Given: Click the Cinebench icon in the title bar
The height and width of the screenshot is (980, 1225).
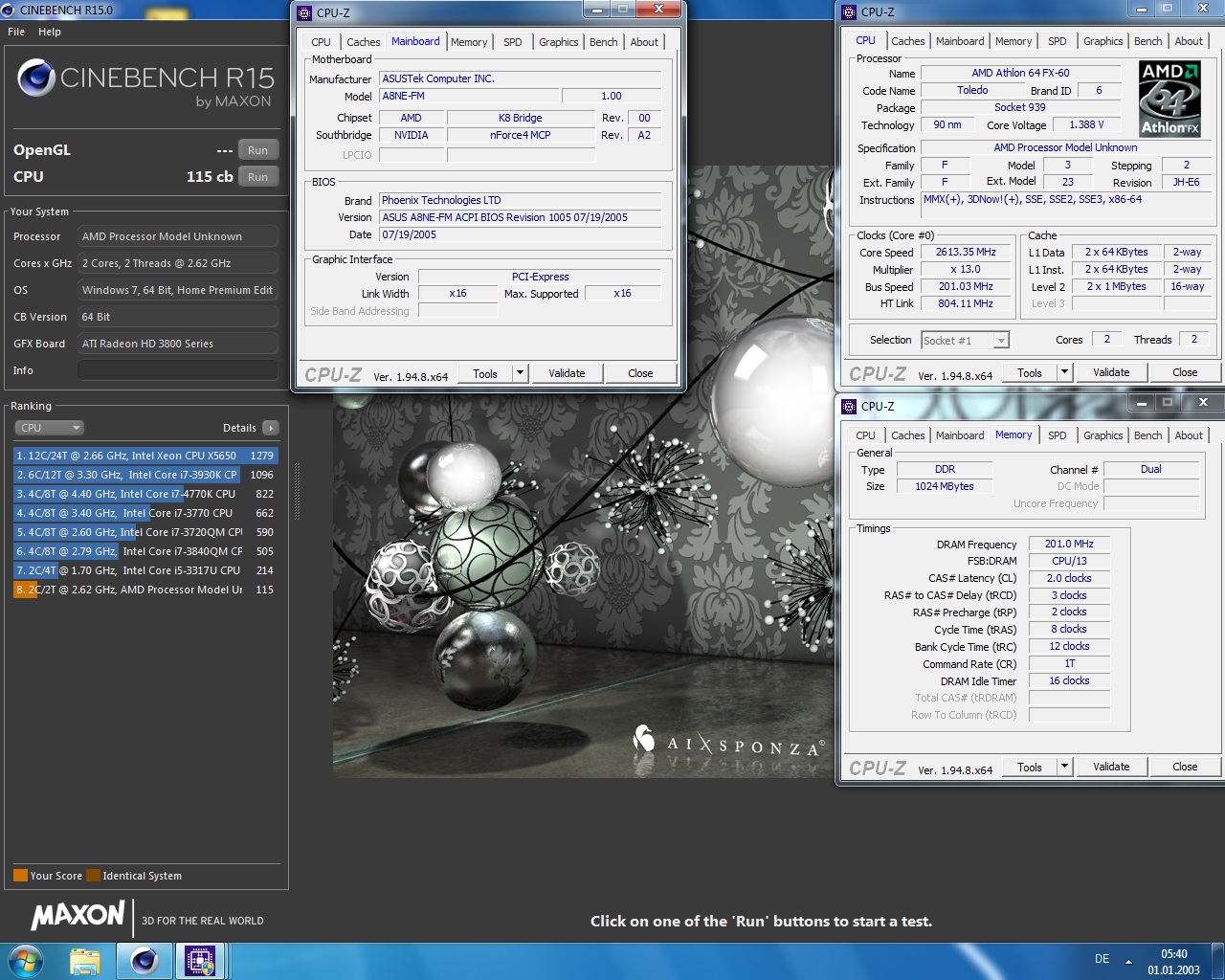Looking at the screenshot, I should (9, 10).
